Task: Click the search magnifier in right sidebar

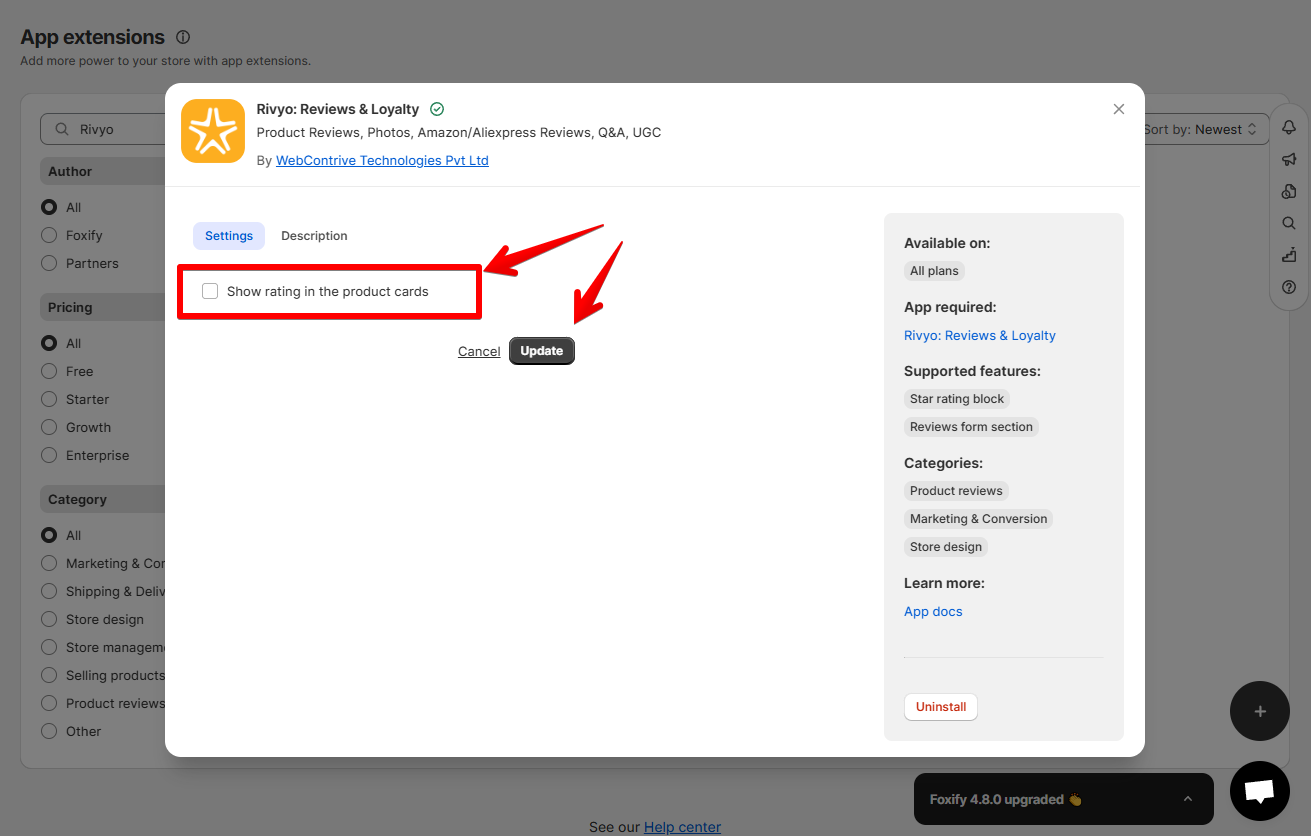Action: 1289,223
